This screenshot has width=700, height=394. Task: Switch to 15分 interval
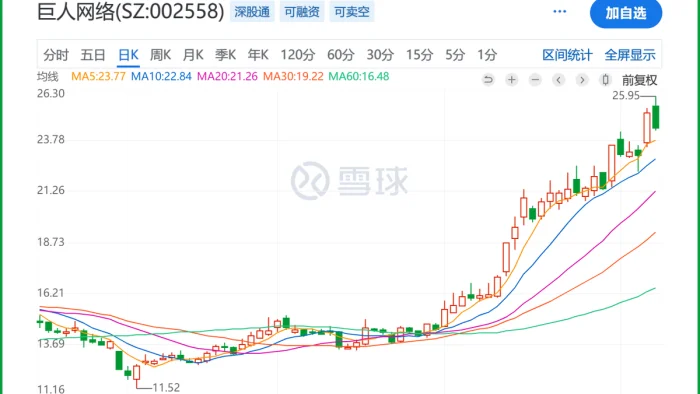pyautogui.click(x=419, y=55)
